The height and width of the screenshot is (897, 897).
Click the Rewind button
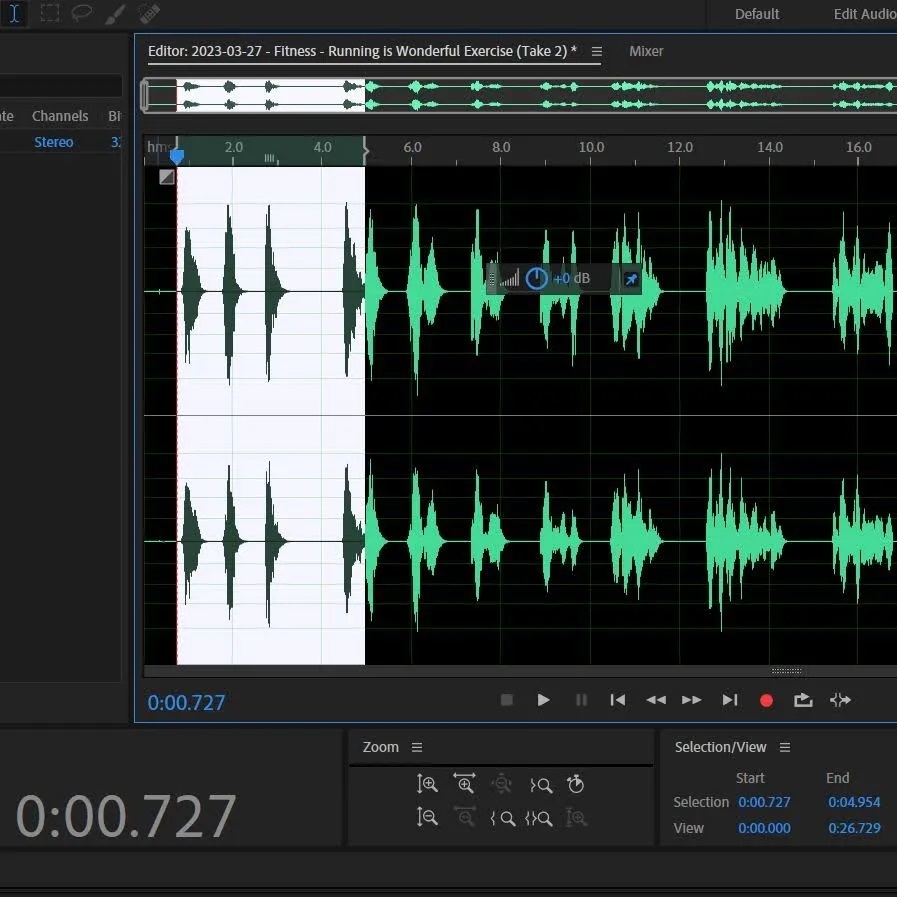656,700
